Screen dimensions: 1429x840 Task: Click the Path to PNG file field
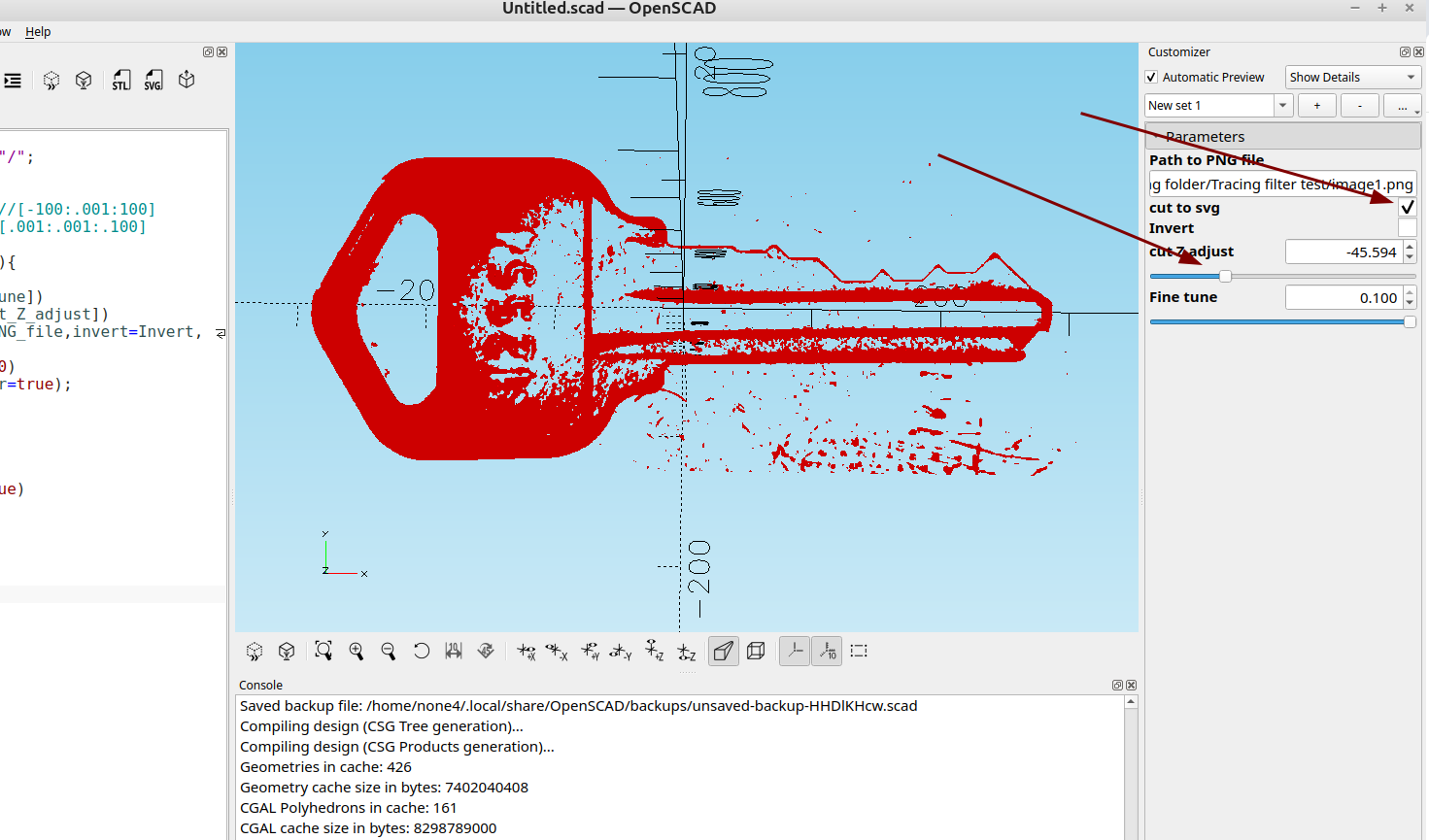click(1280, 185)
